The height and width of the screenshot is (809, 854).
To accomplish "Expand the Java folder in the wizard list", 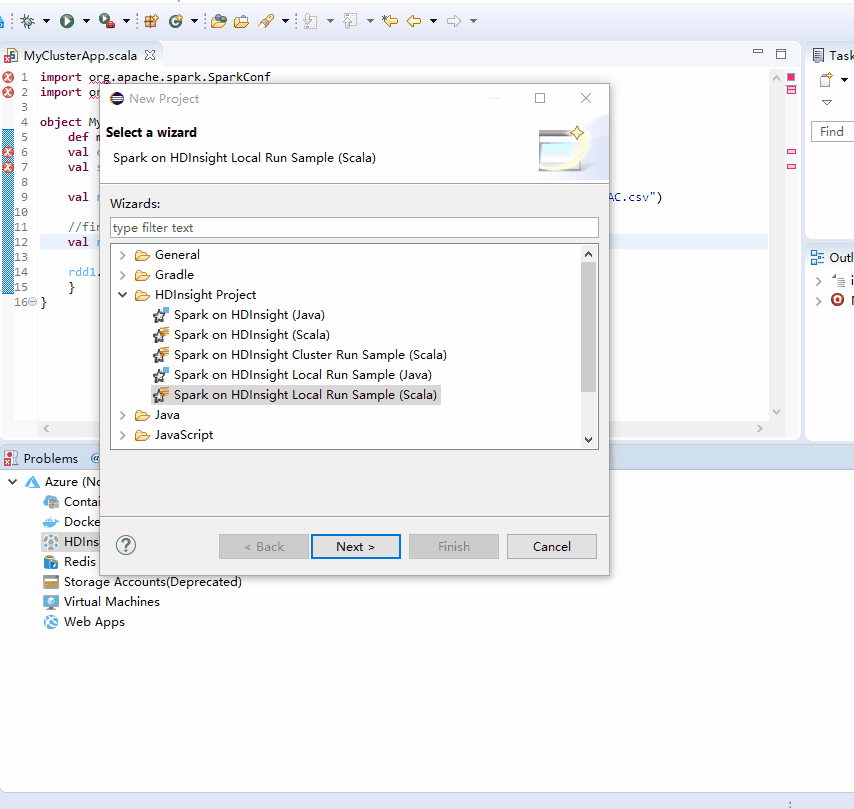I will (x=122, y=414).
